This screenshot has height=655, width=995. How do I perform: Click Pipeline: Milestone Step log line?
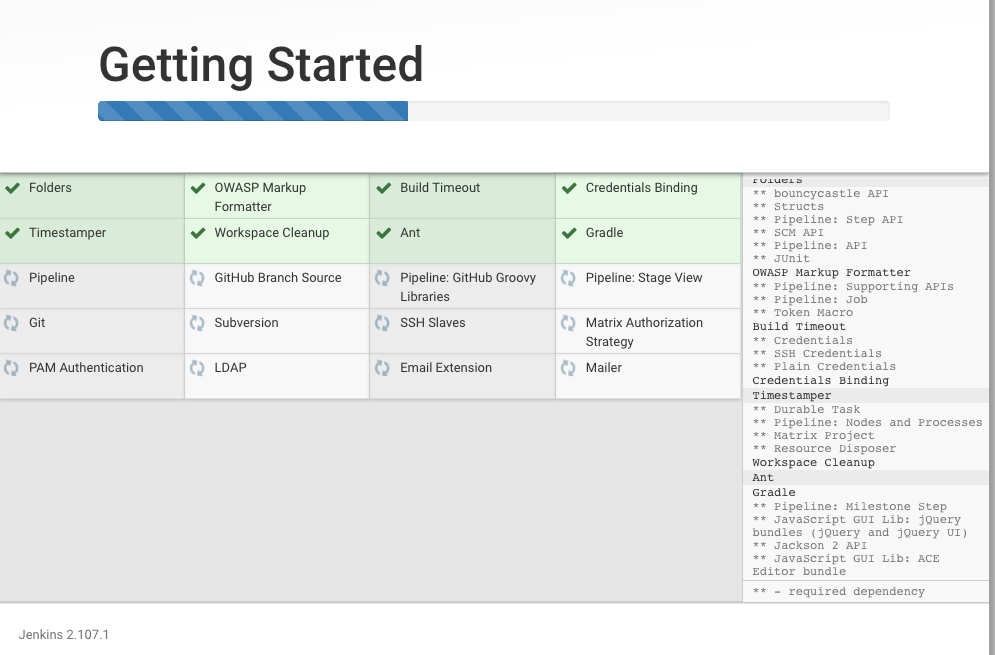850,506
